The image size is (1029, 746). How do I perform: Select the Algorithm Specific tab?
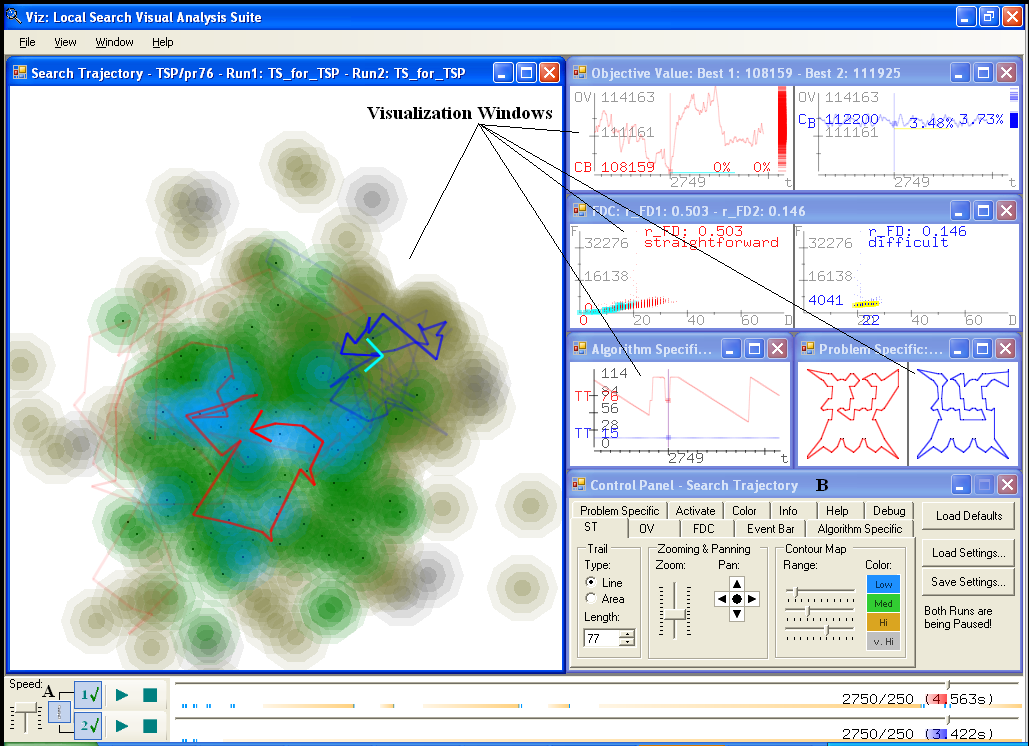tap(860, 529)
